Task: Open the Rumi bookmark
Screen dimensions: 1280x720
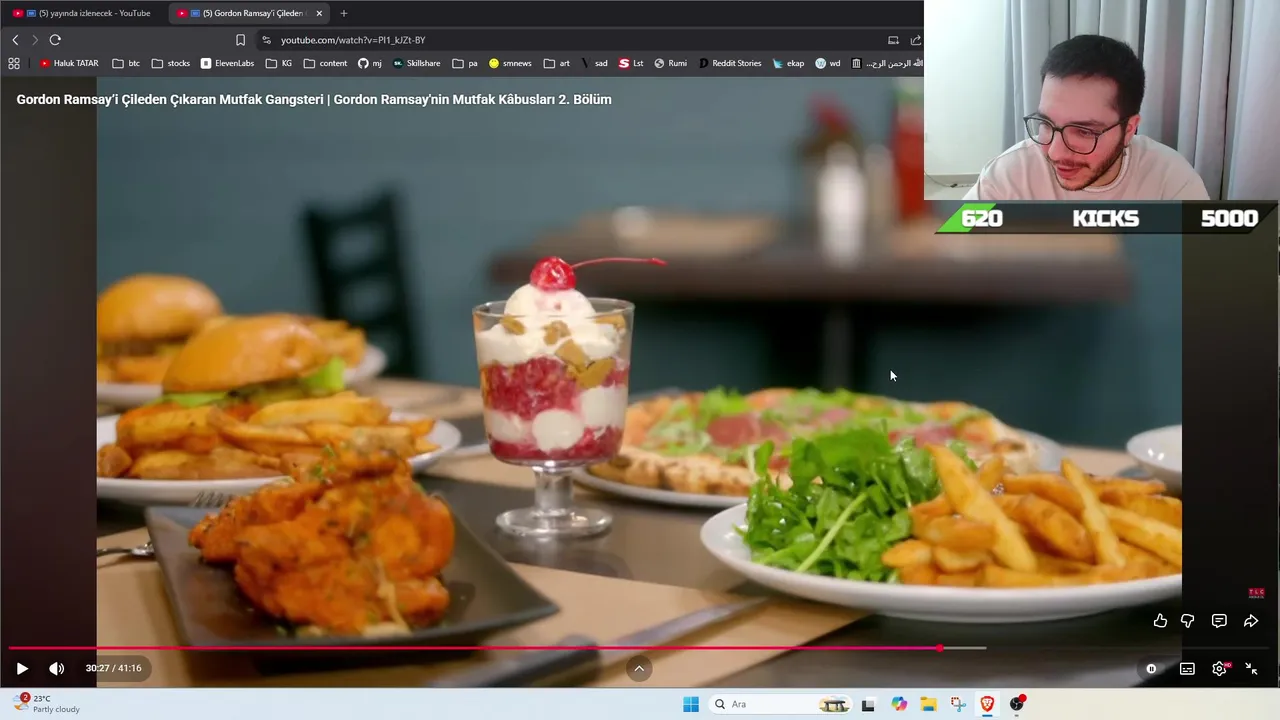Action: pos(670,63)
